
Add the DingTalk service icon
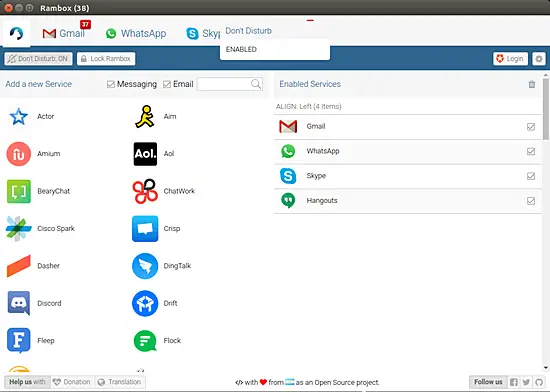[x=145, y=266]
